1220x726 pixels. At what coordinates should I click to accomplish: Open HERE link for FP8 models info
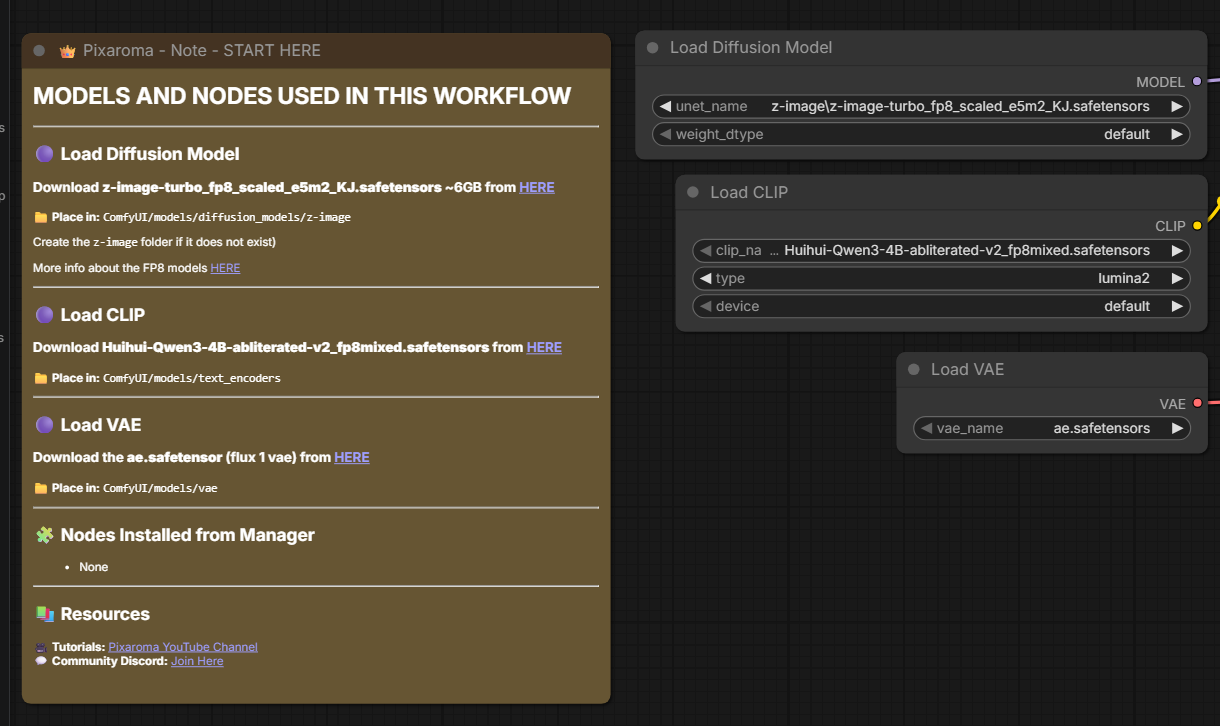[225, 268]
